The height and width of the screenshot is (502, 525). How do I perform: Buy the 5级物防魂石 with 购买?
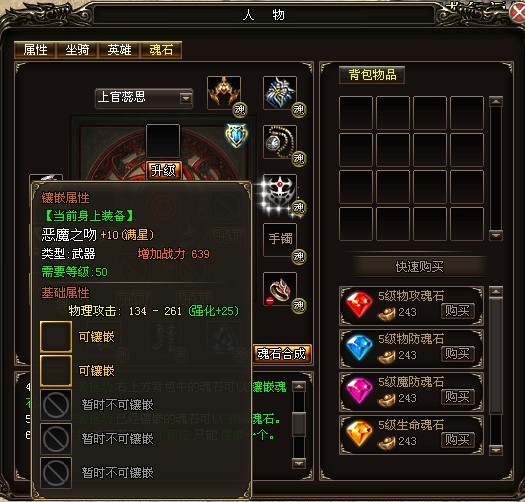point(457,354)
